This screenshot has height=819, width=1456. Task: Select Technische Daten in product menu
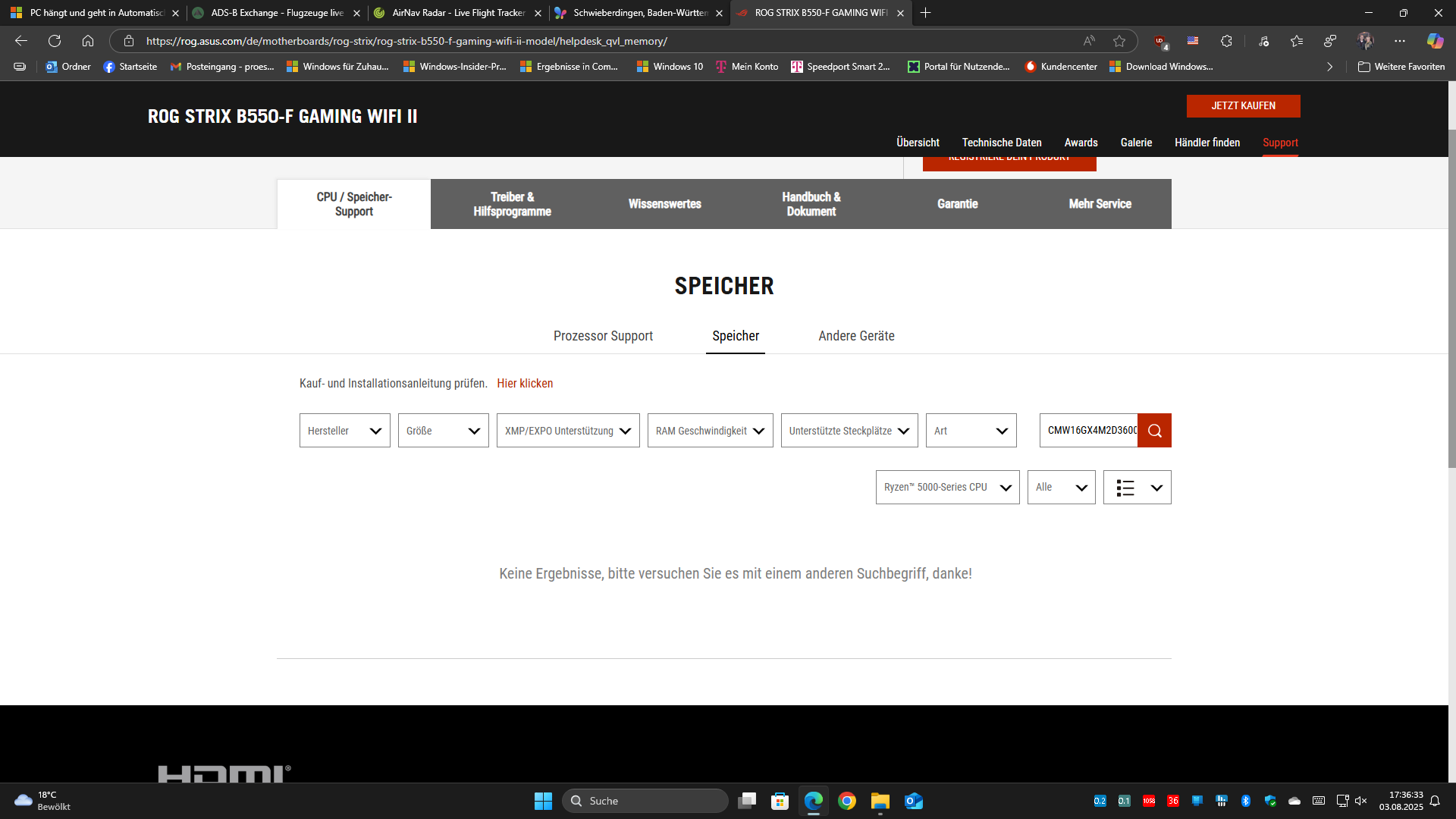(1001, 143)
